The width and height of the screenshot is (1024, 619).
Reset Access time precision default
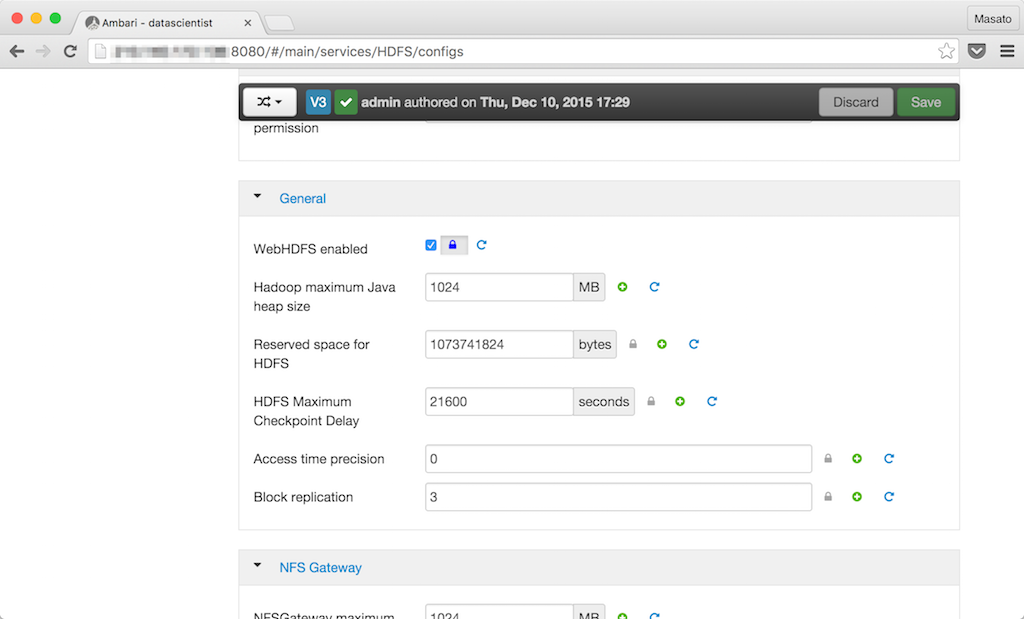[x=889, y=459]
